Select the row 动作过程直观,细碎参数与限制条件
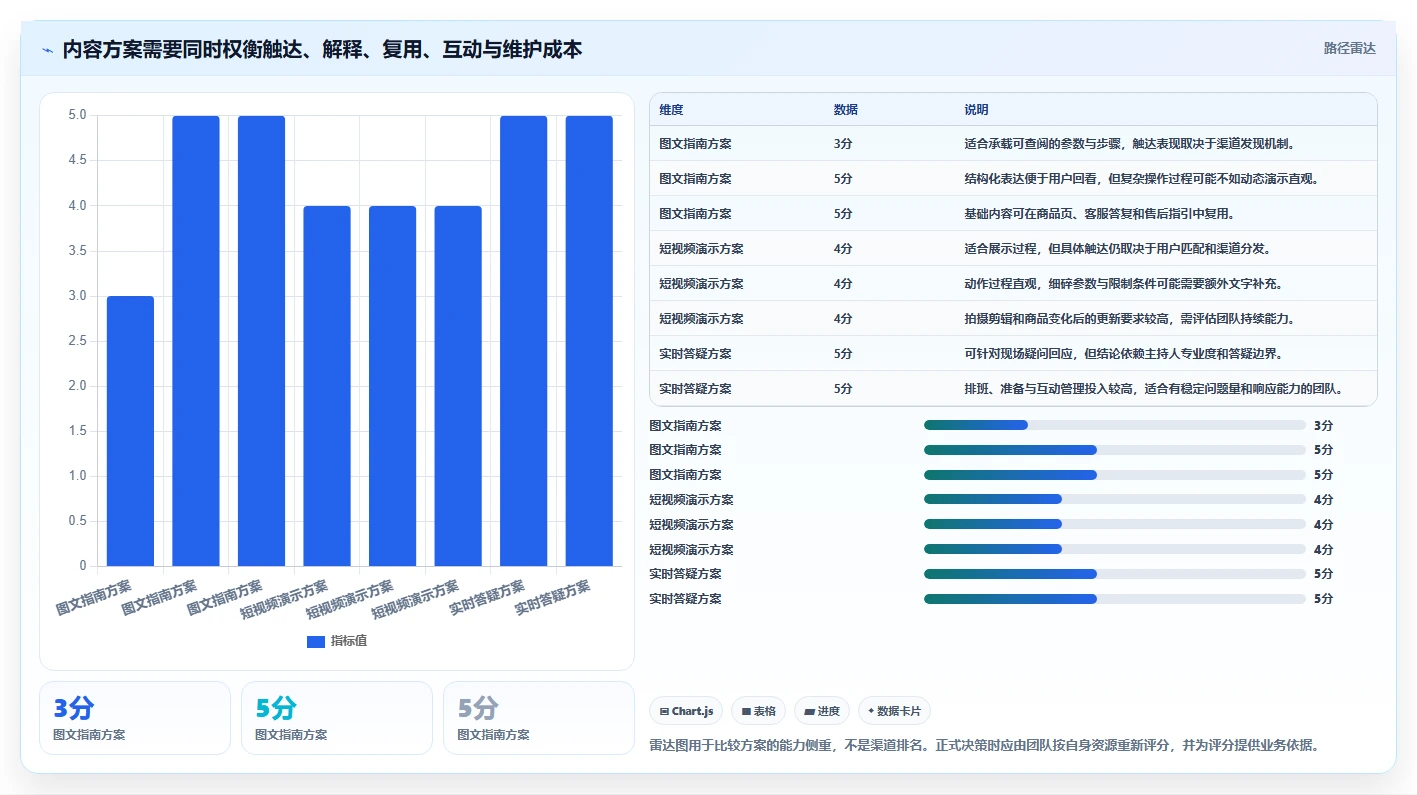The width and height of the screenshot is (1417, 795). pos(1013,283)
